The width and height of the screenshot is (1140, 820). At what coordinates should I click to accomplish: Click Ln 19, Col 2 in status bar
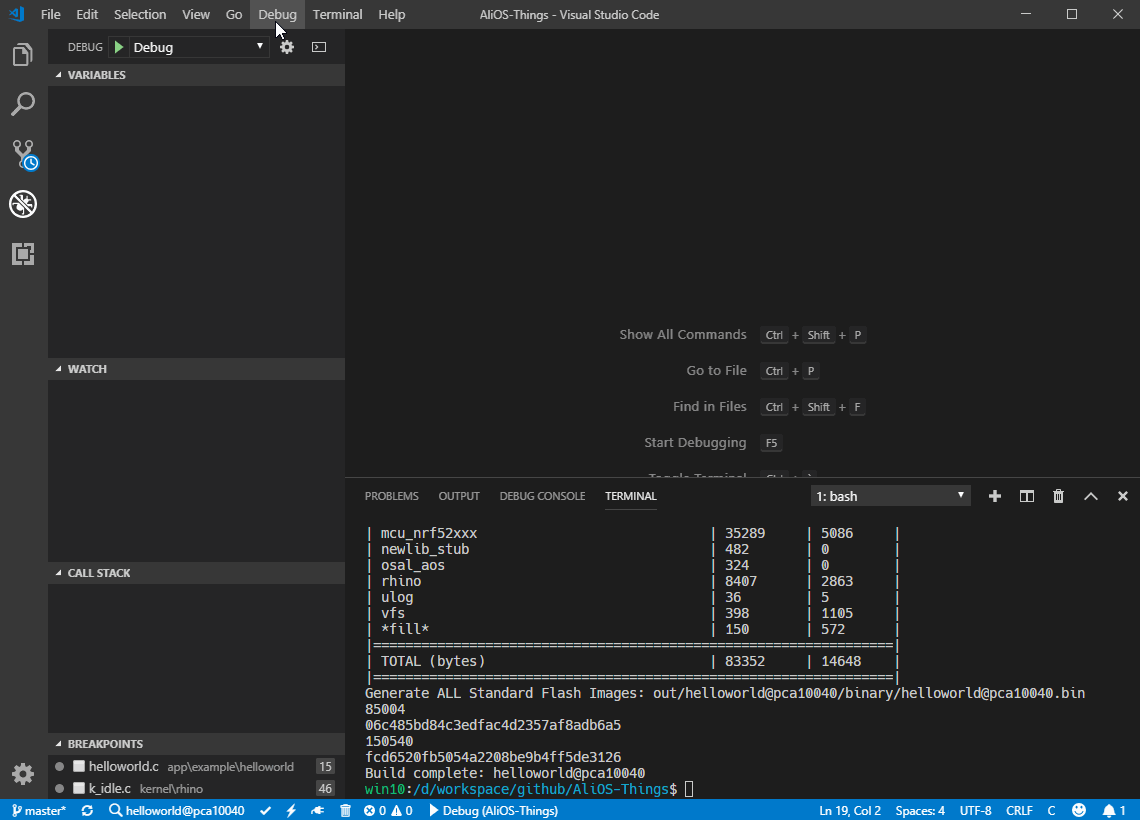click(x=850, y=811)
